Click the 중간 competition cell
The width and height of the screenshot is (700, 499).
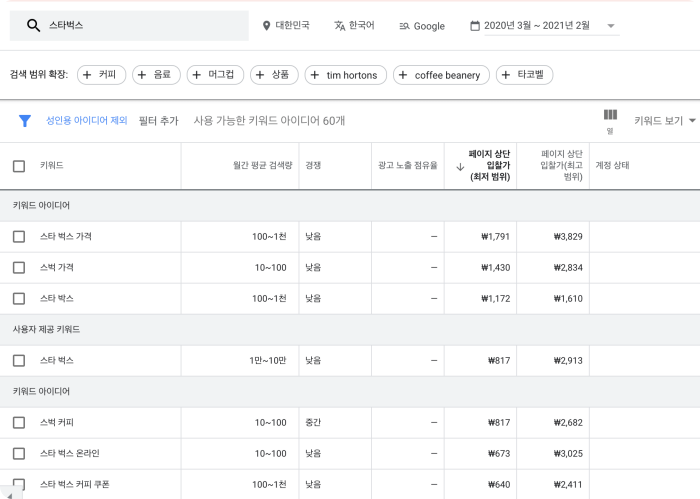pyautogui.click(x=313, y=422)
